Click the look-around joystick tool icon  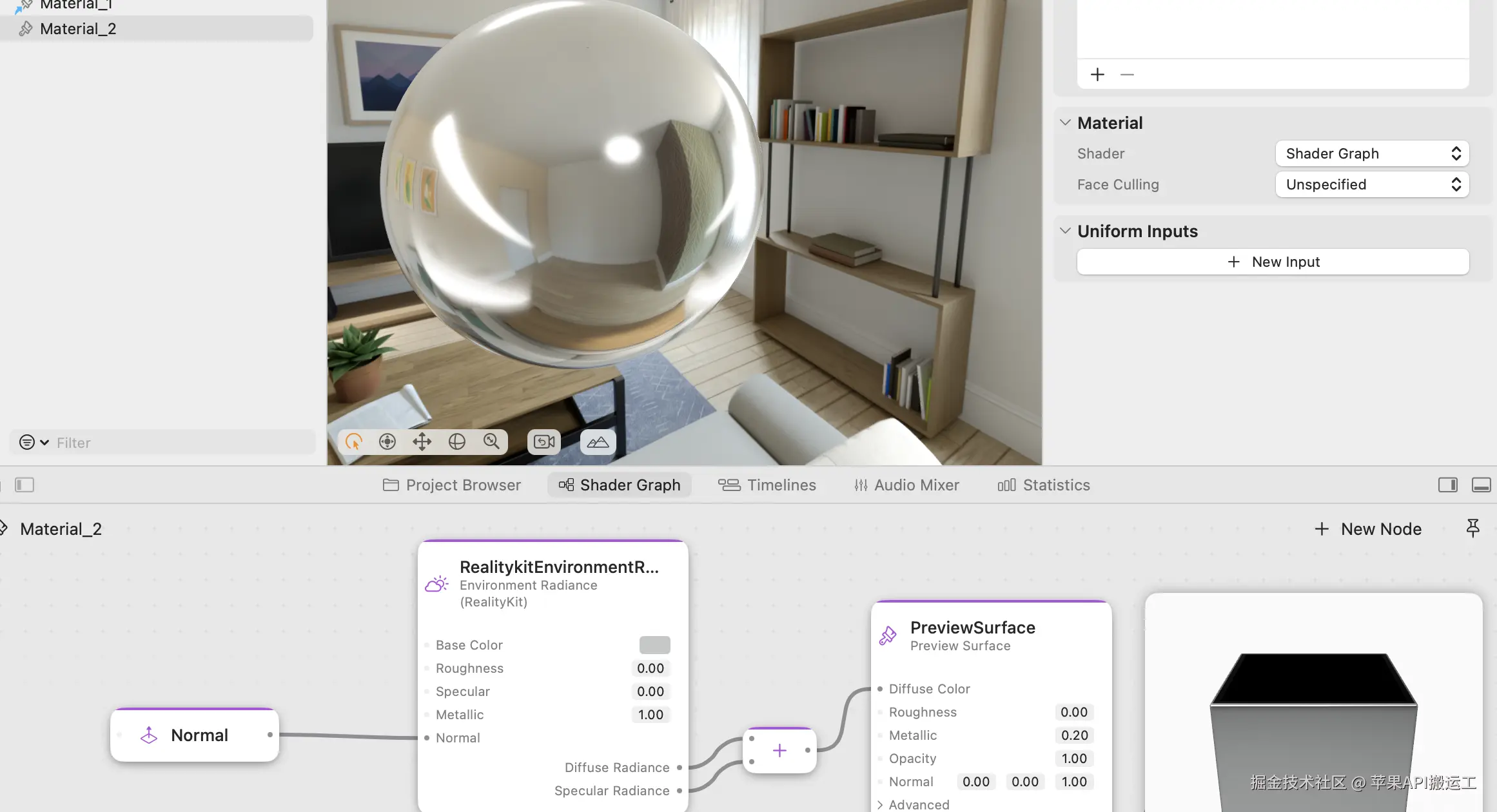(387, 442)
